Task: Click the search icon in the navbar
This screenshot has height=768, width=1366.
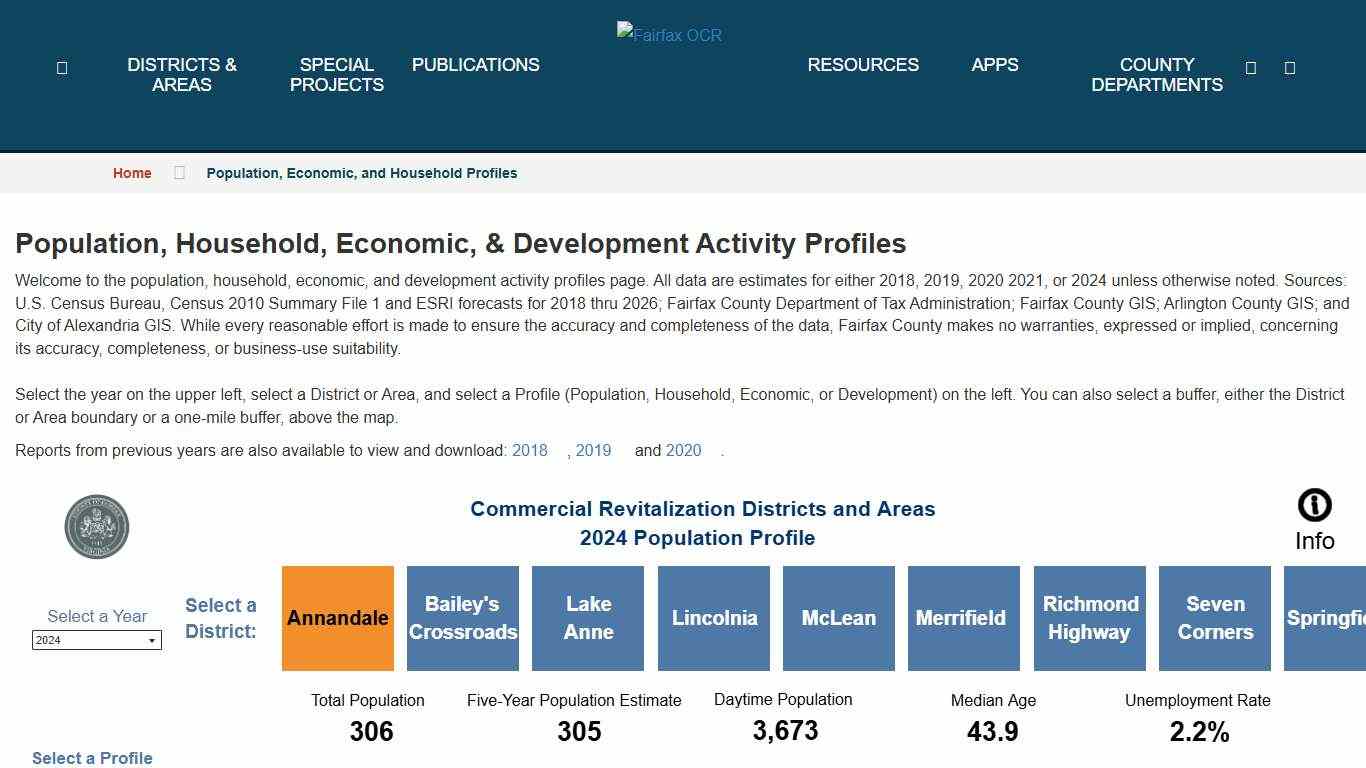Action: [x=1250, y=67]
